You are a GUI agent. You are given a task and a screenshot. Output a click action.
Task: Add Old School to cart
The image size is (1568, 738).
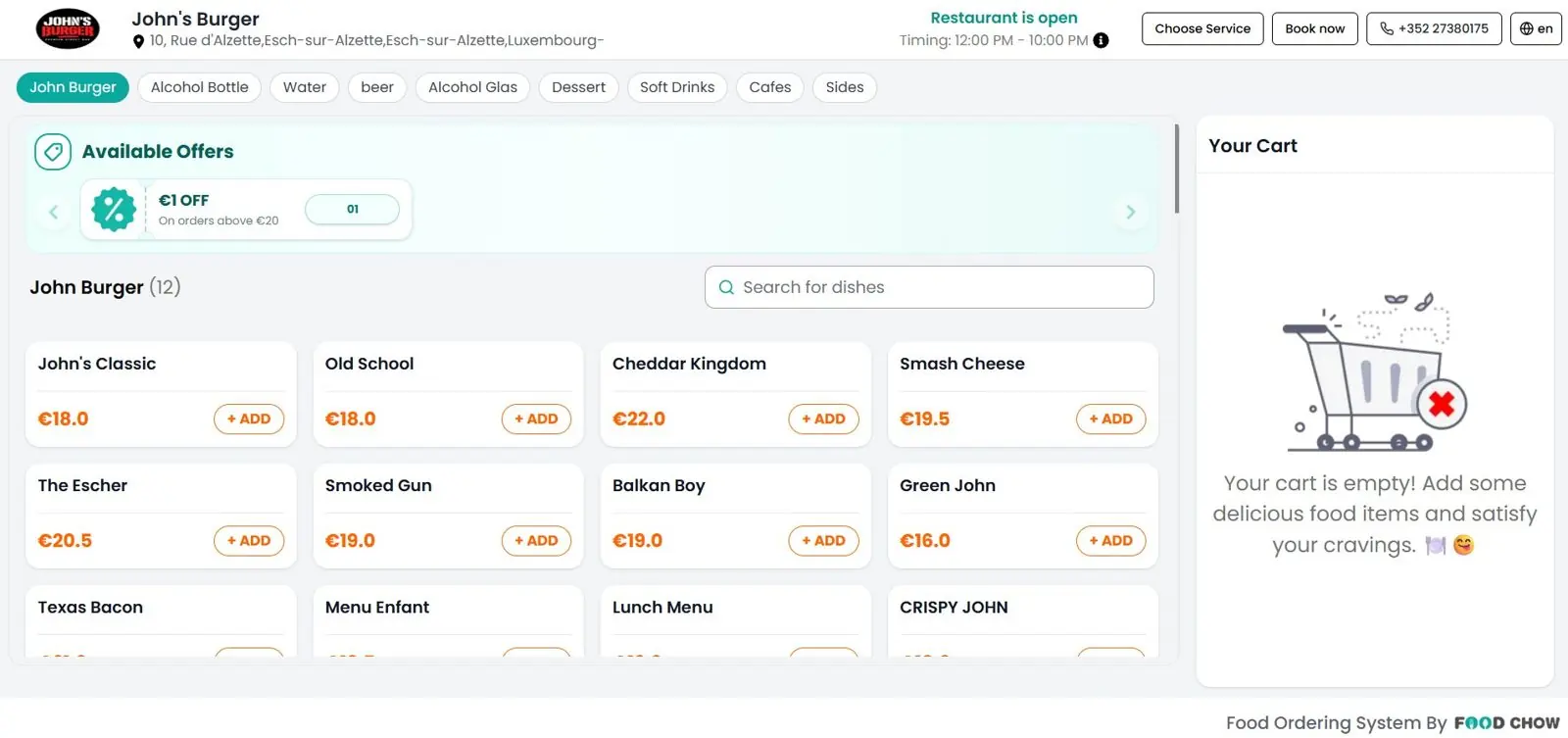point(536,419)
